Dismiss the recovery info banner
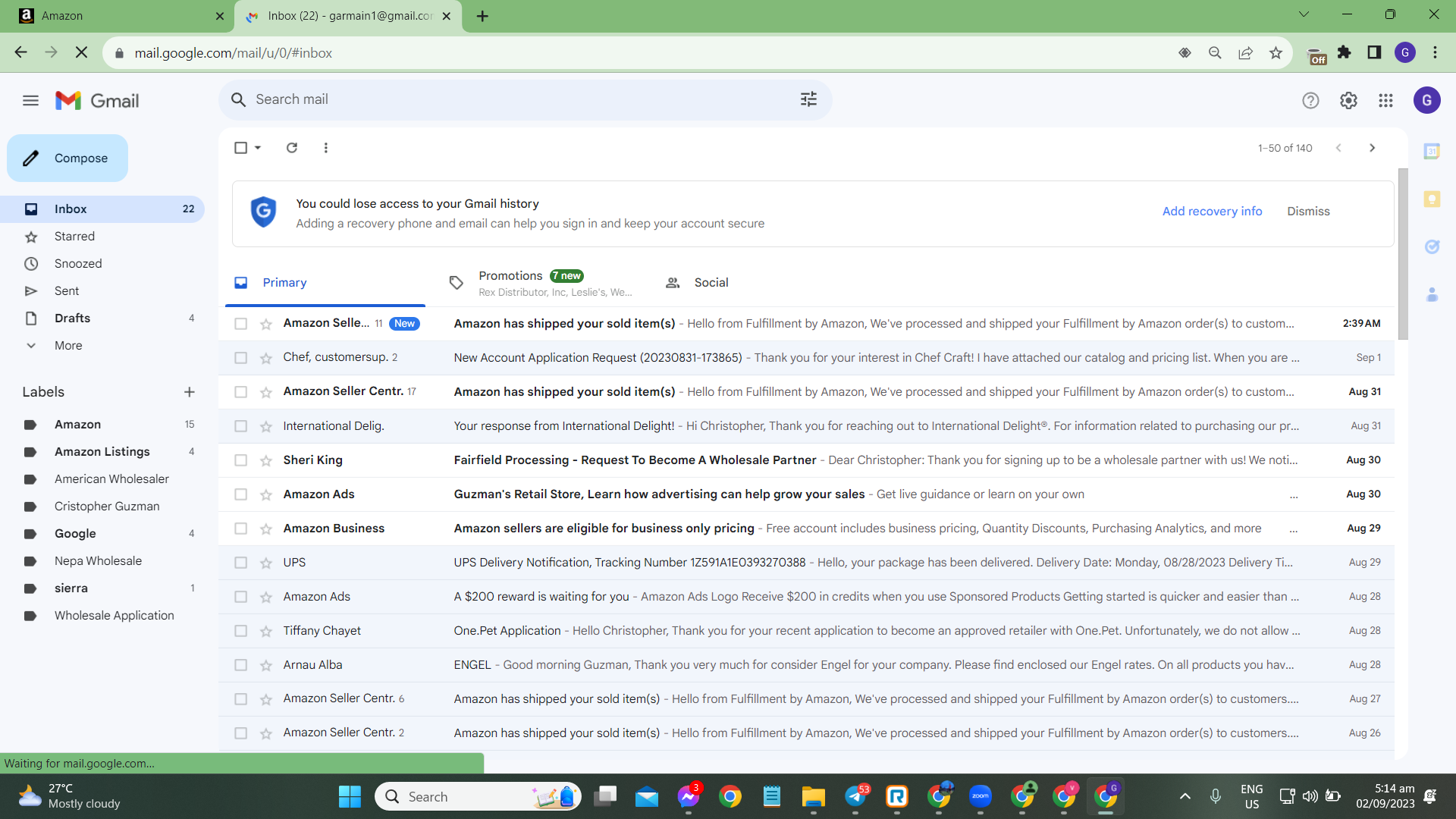The width and height of the screenshot is (1456, 819). [1308, 212]
